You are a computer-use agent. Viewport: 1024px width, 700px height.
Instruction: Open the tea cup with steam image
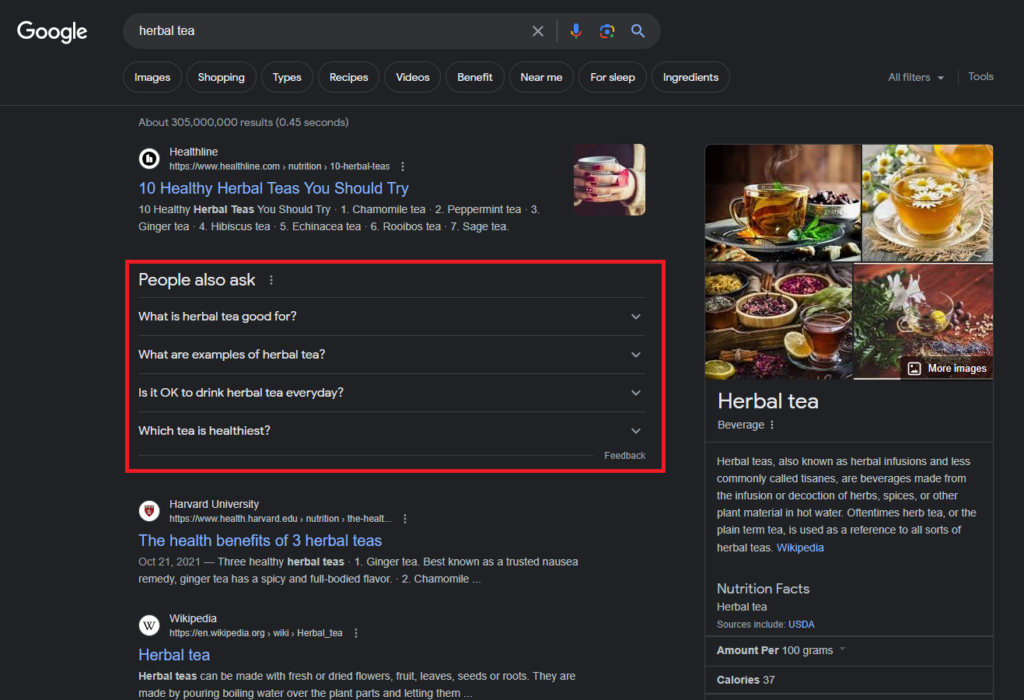pyautogui.click(x=783, y=203)
